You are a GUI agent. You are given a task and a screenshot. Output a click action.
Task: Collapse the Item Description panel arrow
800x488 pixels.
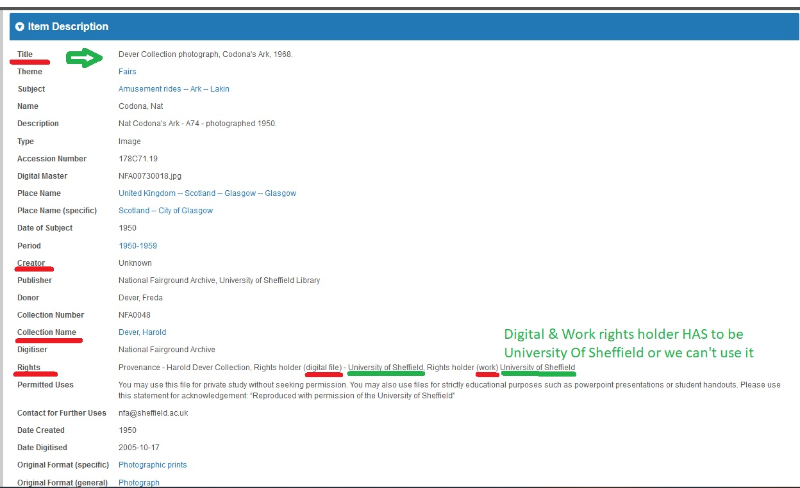[19, 27]
